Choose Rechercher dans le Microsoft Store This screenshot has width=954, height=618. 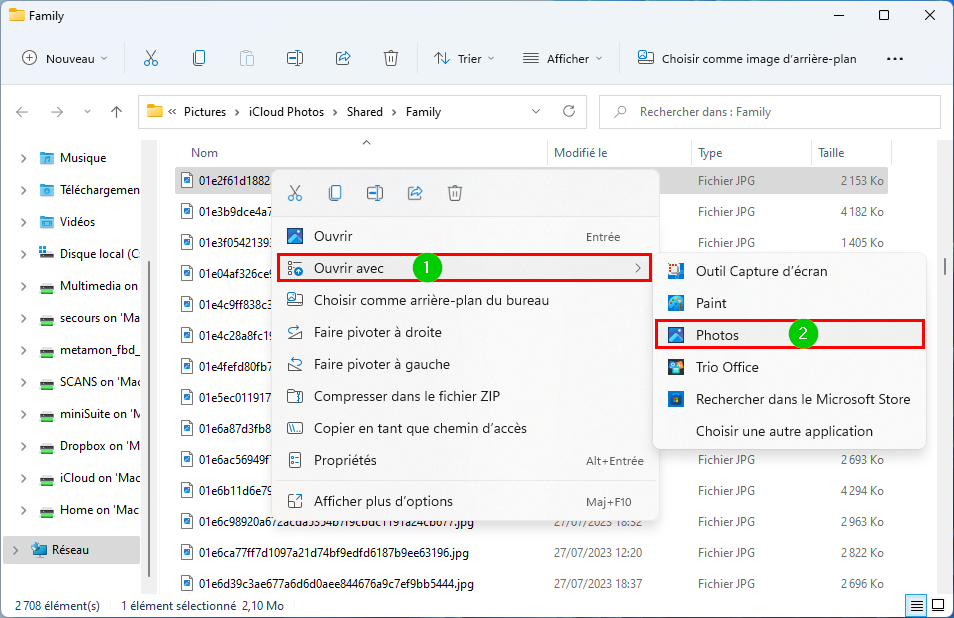tap(790, 399)
